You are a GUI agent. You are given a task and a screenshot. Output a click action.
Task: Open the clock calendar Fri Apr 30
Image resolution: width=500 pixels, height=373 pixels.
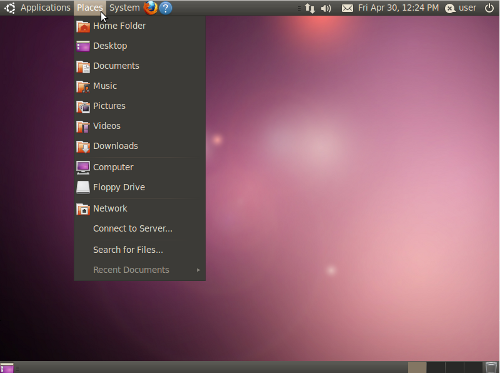[398, 8]
